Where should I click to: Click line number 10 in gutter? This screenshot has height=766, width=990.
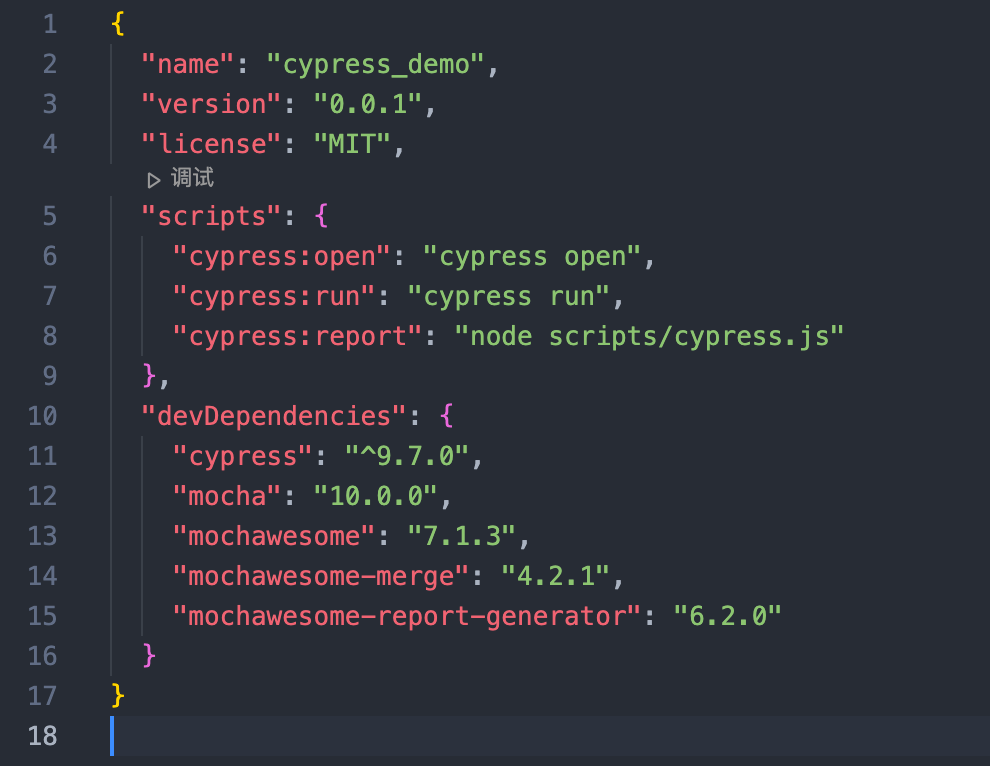(42, 416)
